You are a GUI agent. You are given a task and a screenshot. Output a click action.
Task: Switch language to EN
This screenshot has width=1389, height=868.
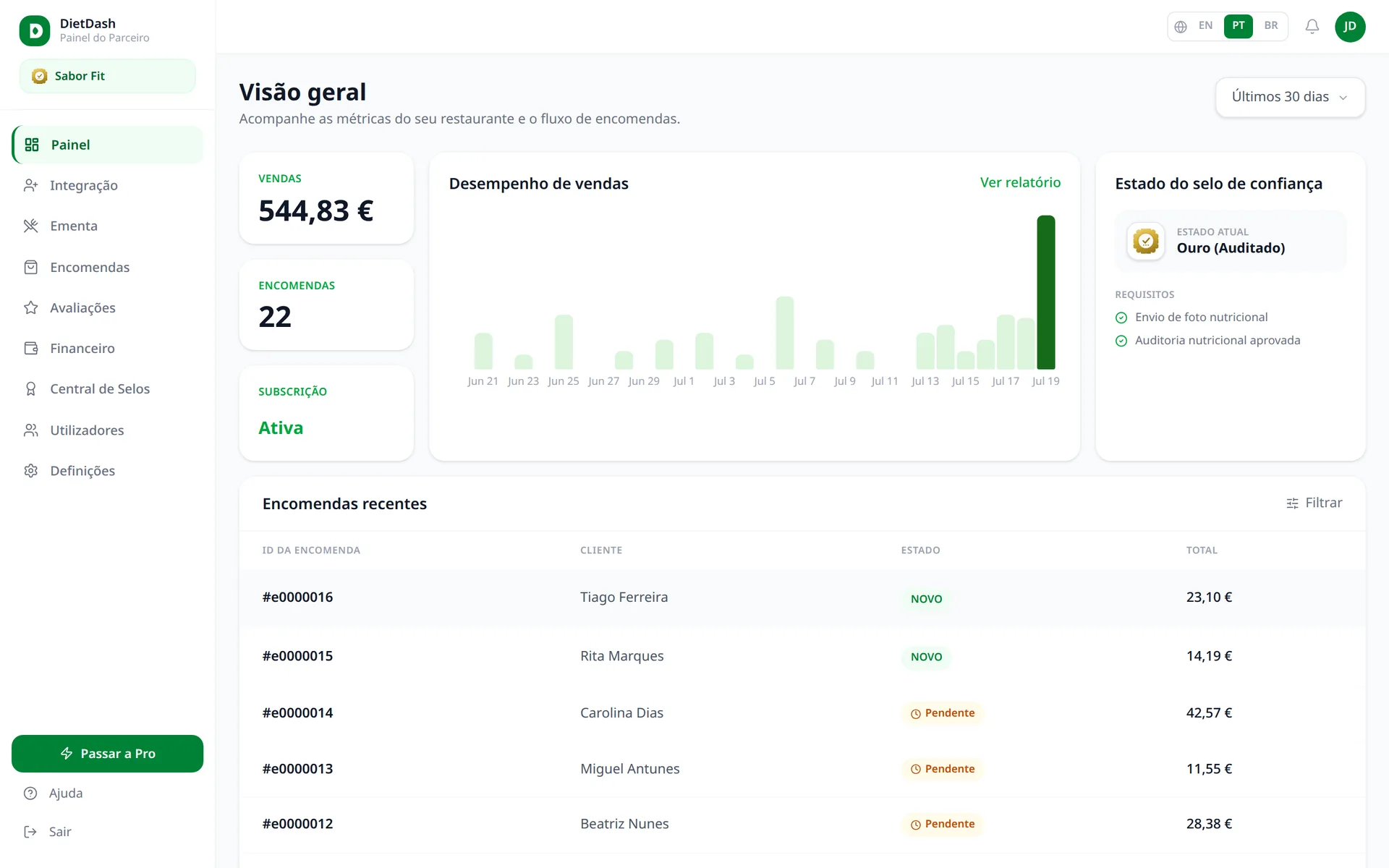click(1205, 26)
